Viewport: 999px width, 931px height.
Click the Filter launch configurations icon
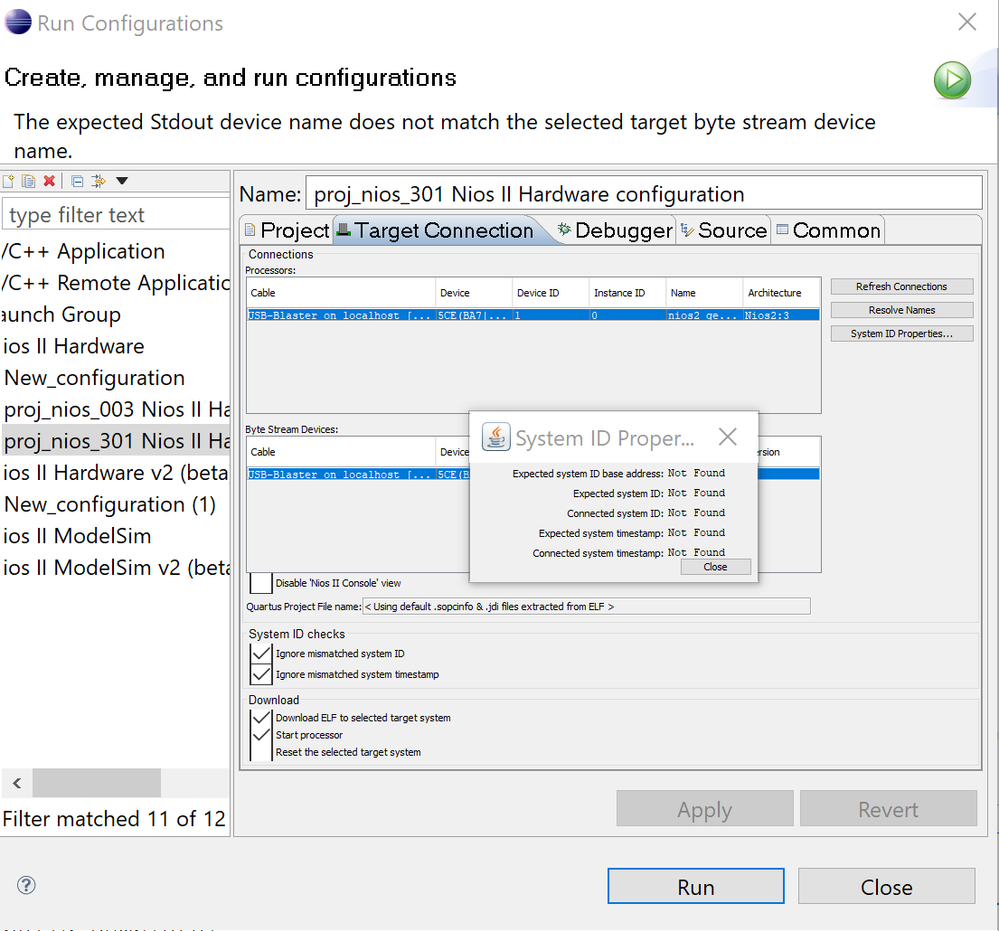pyautogui.click(x=98, y=181)
